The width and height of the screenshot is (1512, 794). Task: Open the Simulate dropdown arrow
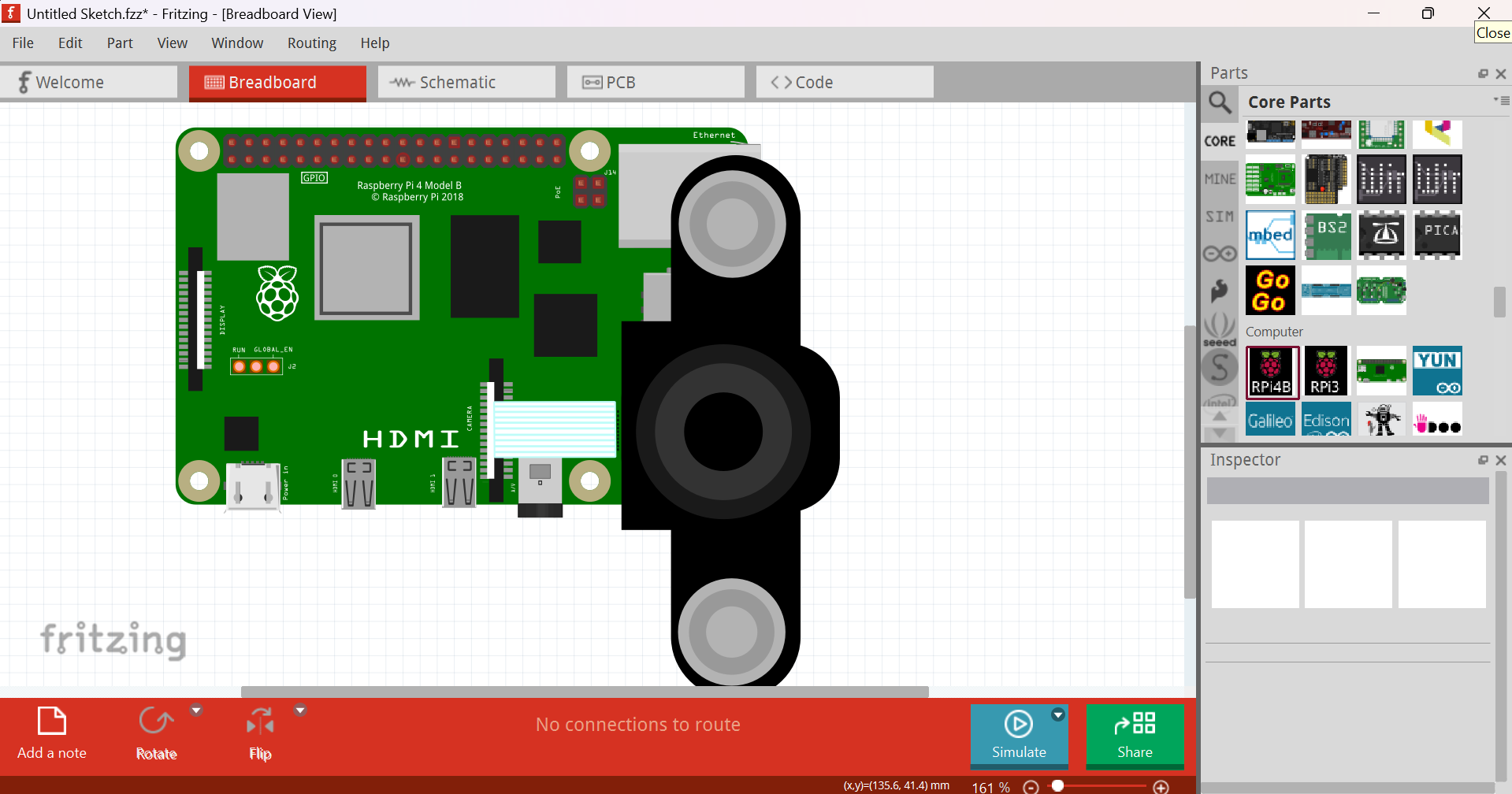point(1058,714)
